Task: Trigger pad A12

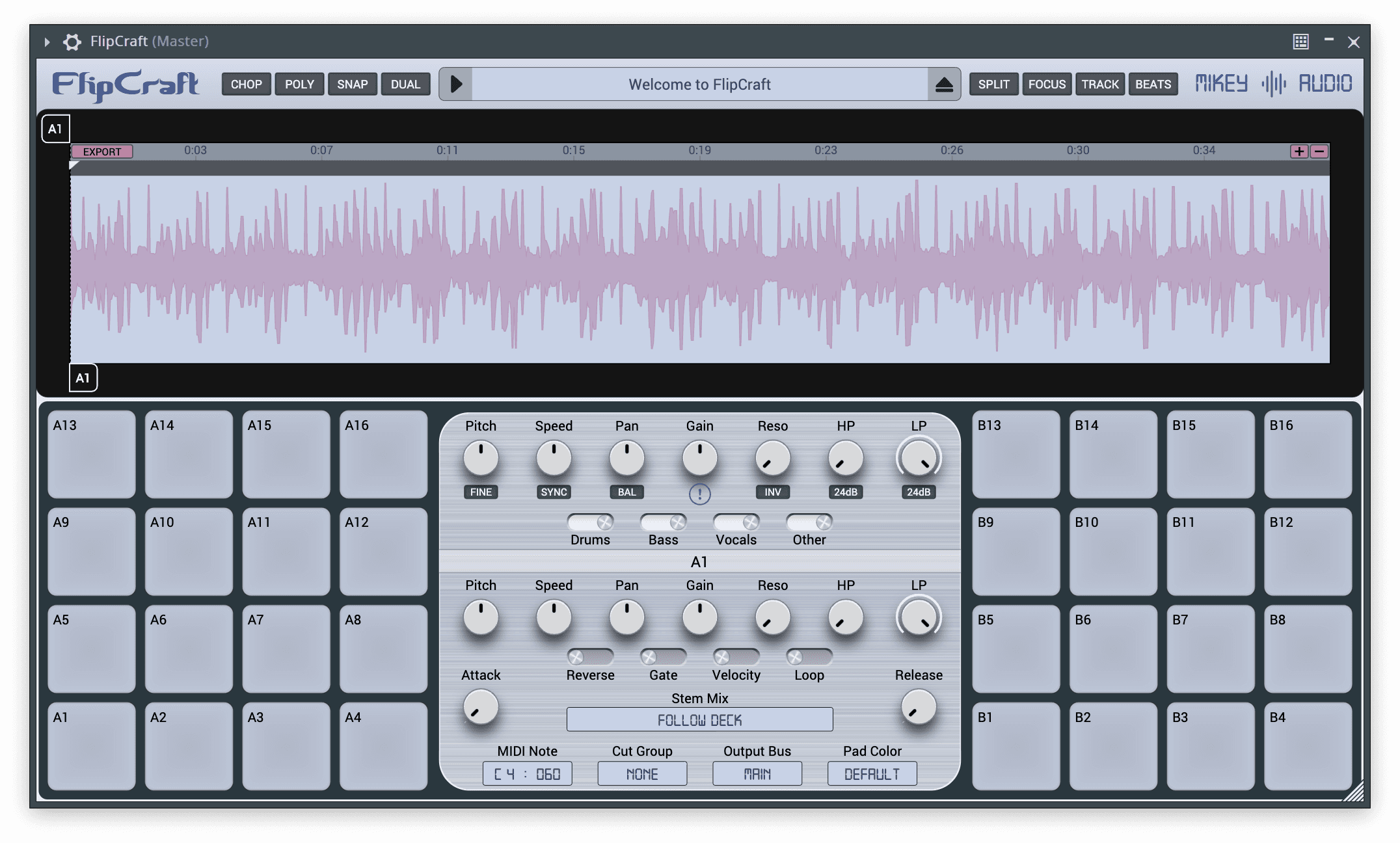Action: coord(383,551)
